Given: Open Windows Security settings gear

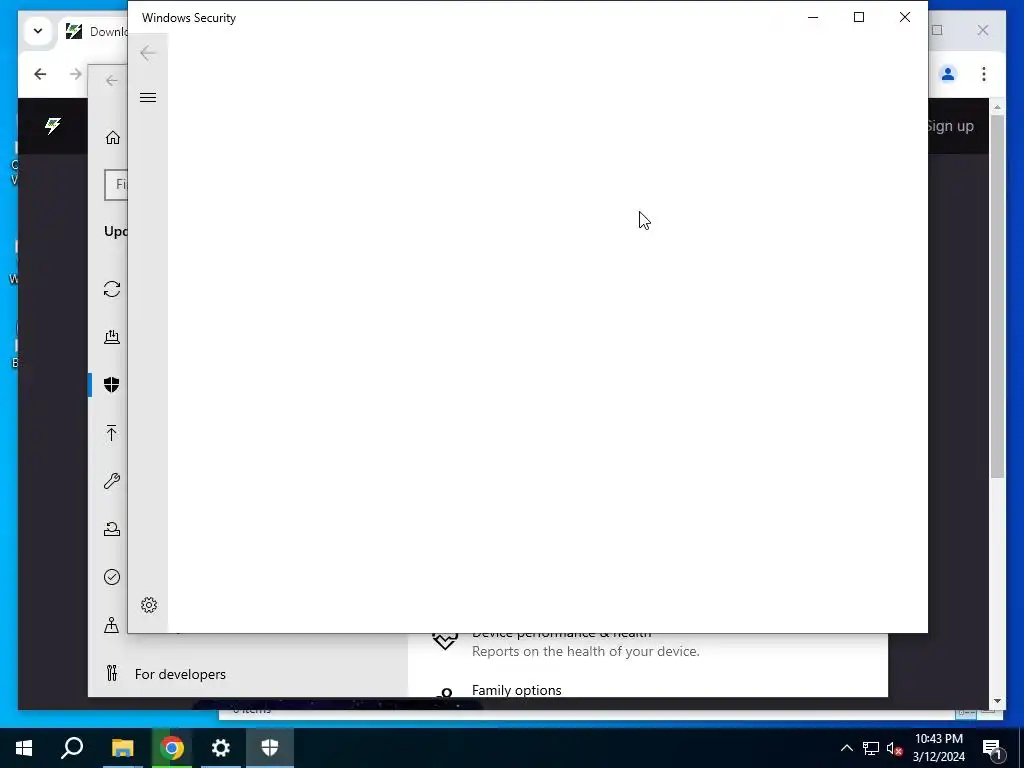Looking at the screenshot, I should click(x=149, y=605).
